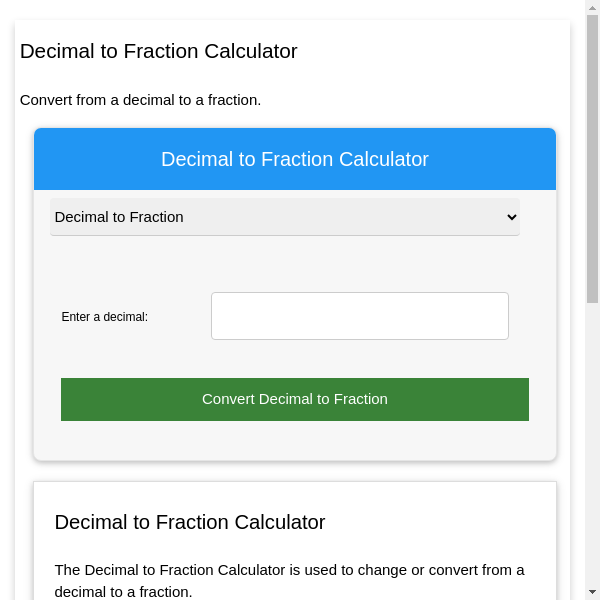Click the scrollbar down arrow
The image size is (600, 600).
[592, 592]
